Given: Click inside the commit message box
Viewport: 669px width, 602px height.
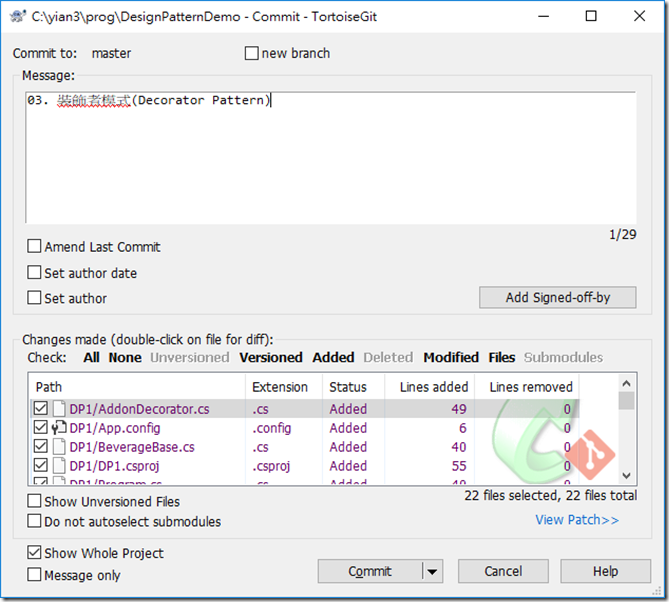Looking at the screenshot, I should click(x=331, y=158).
